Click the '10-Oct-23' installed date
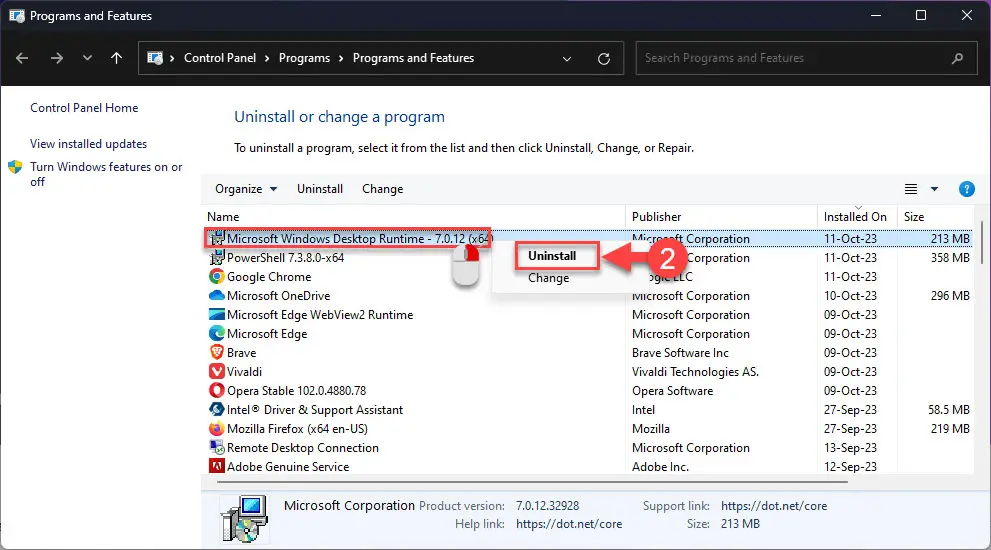This screenshot has width=991, height=550. (x=850, y=296)
